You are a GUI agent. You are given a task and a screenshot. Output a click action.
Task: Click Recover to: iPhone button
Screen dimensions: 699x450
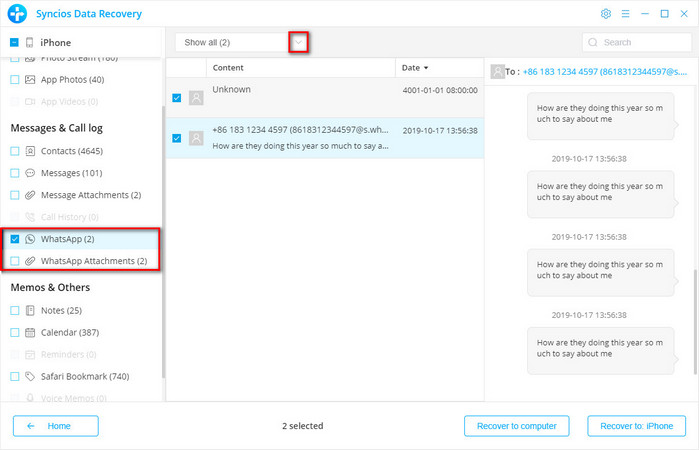637,426
